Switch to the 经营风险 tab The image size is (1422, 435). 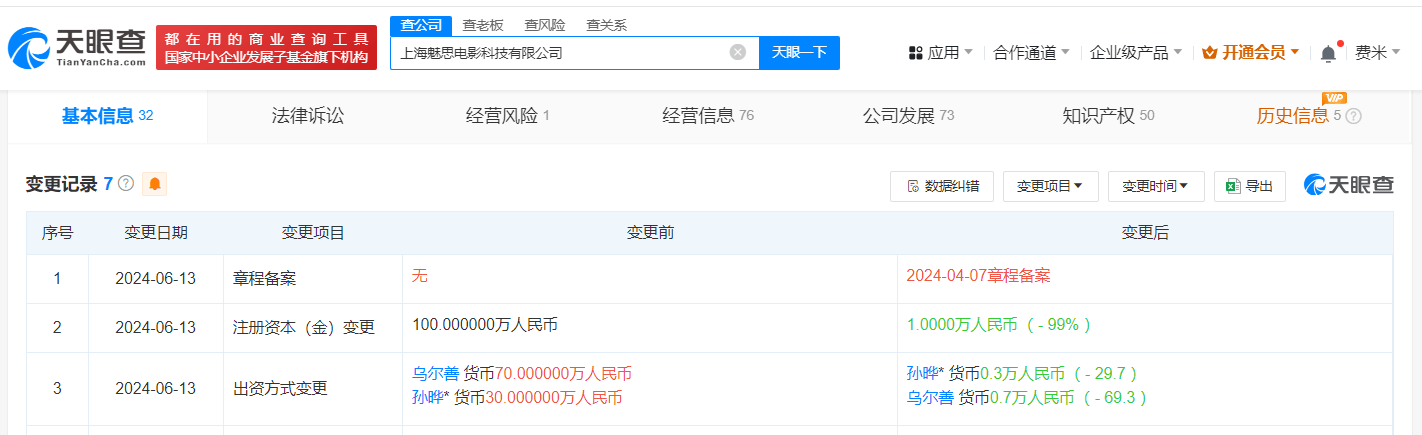[x=508, y=116]
